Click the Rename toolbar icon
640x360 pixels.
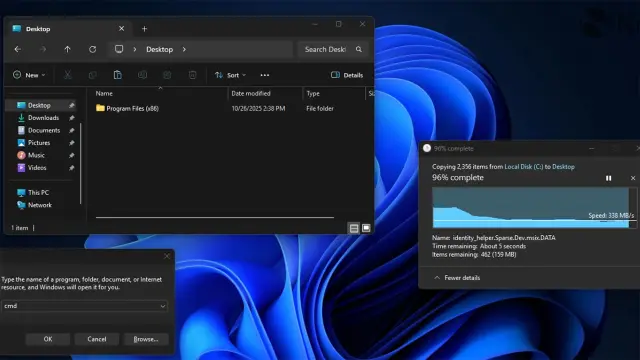pyautogui.click(x=142, y=75)
